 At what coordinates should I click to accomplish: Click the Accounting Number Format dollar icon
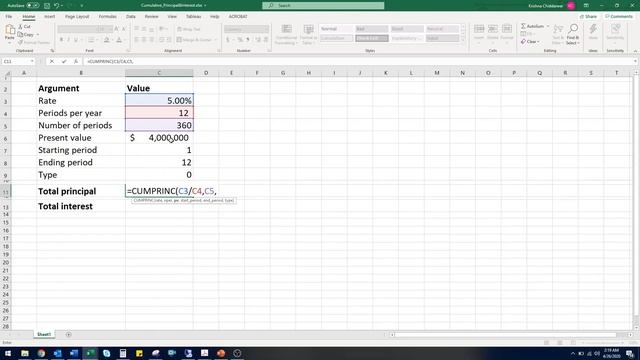pos(227,40)
